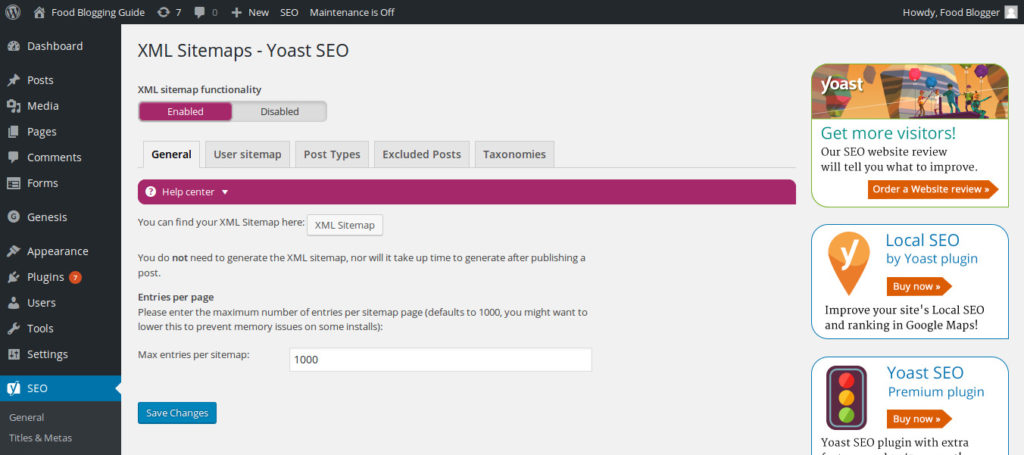This screenshot has width=1024, height=455.
Task: Click Buy now under Yoast SEO Premium
Action: (x=919, y=419)
